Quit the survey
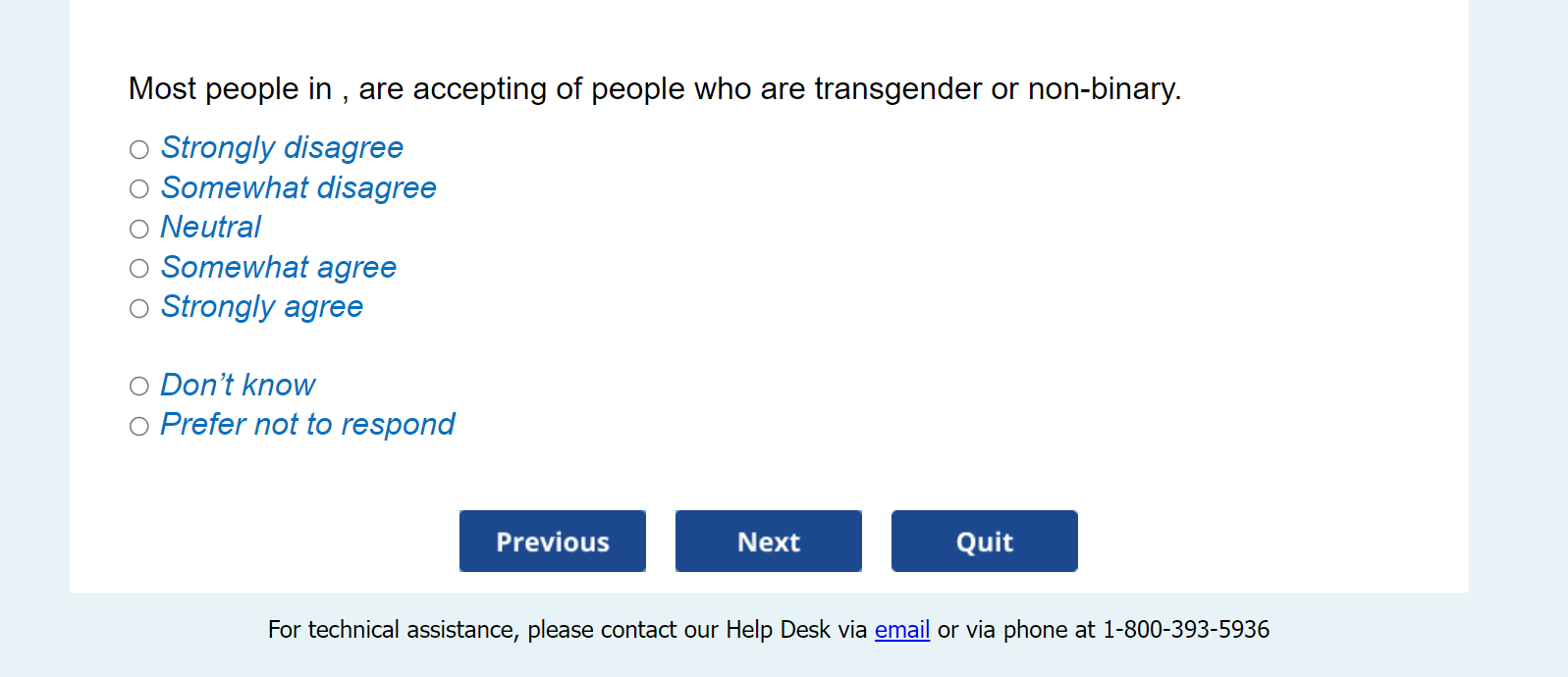The height and width of the screenshot is (677, 1568). 984,541
